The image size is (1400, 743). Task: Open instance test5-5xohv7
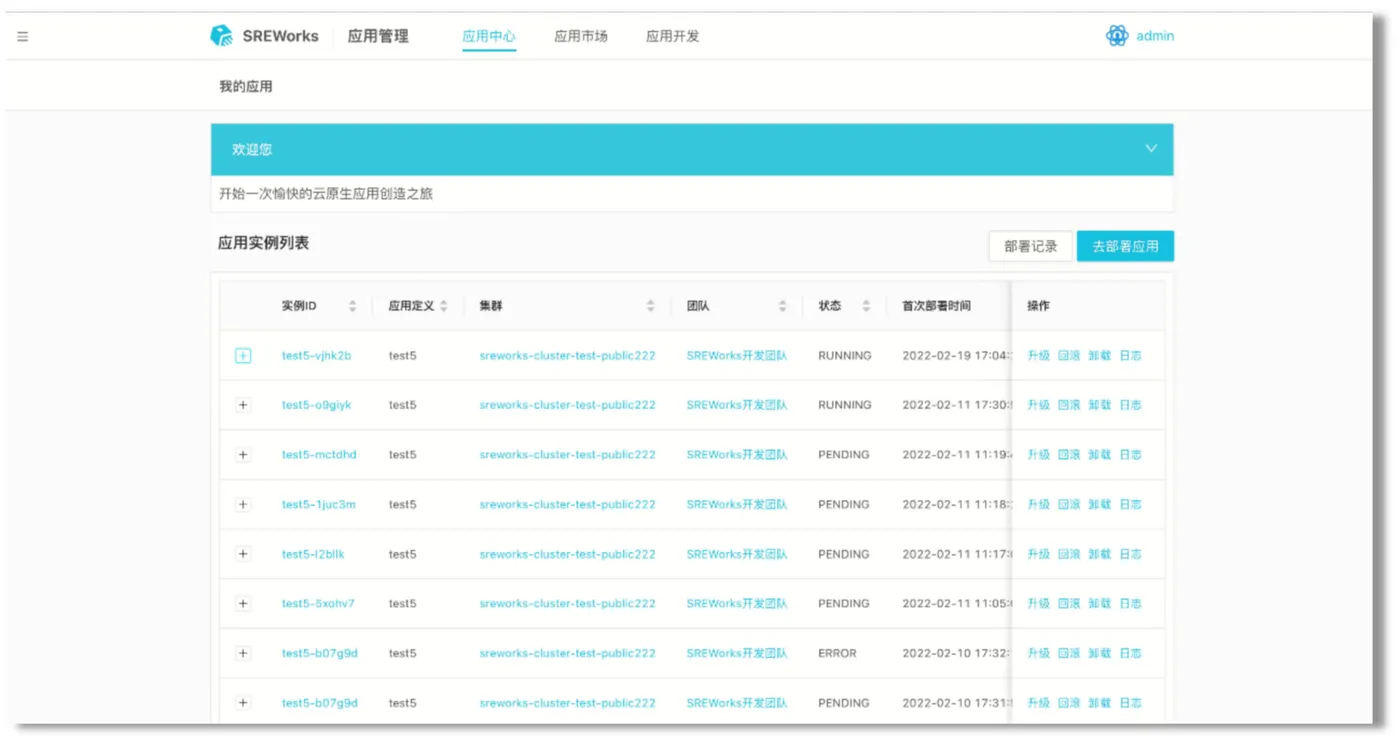click(318, 604)
